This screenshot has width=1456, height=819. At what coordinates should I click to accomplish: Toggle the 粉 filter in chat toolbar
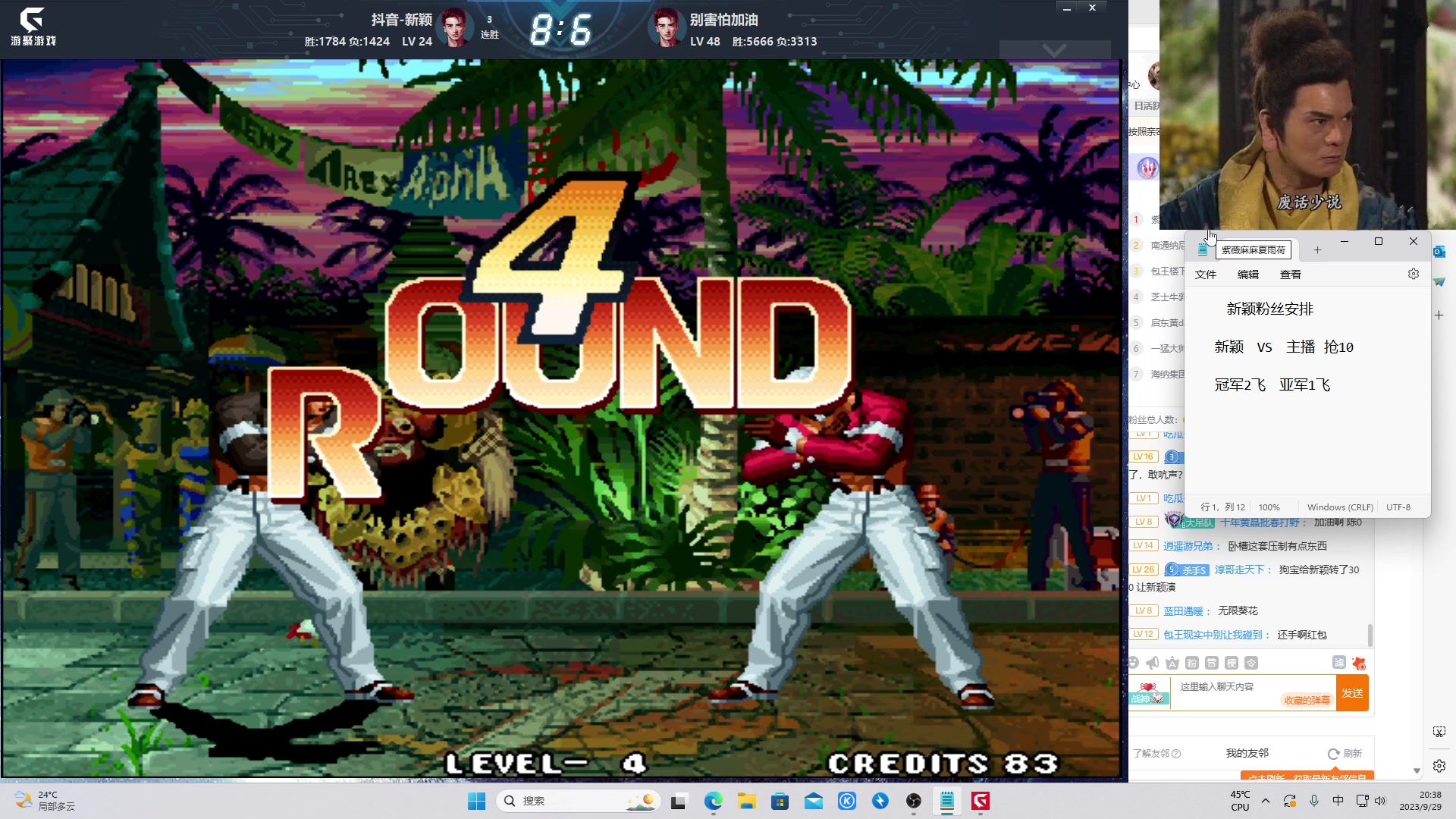1192,663
